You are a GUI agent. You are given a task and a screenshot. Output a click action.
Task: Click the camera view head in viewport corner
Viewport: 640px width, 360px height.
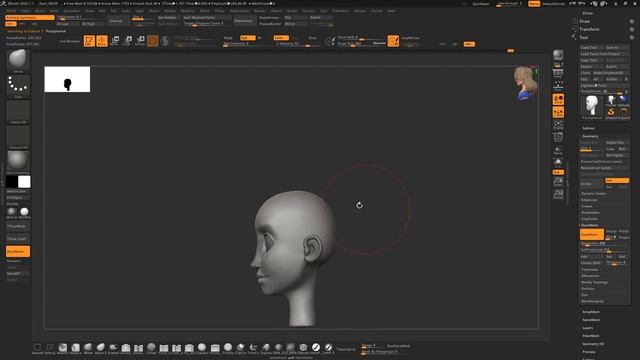click(x=525, y=83)
